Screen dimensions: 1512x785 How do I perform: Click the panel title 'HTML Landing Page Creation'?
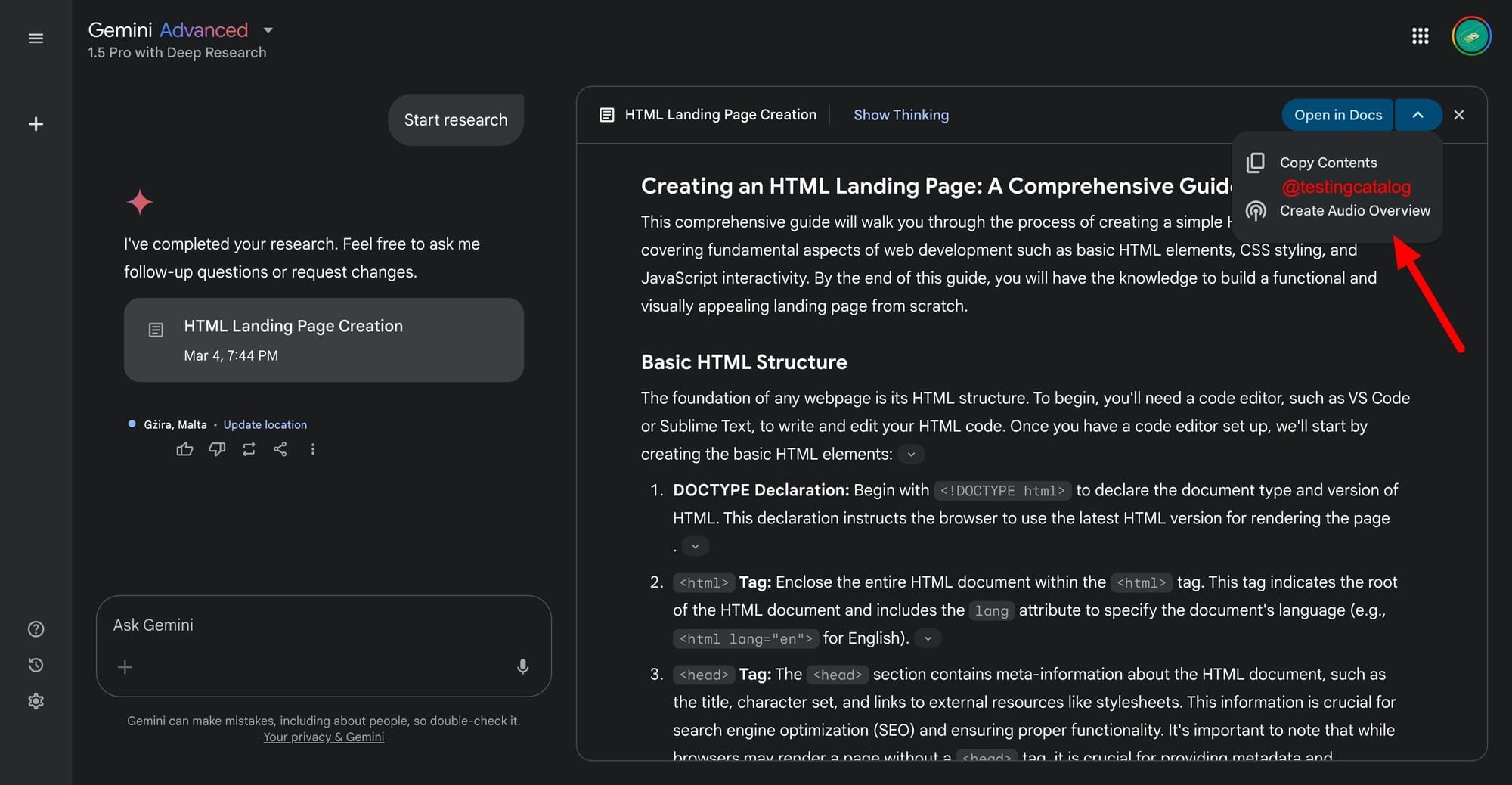tap(720, 115)
